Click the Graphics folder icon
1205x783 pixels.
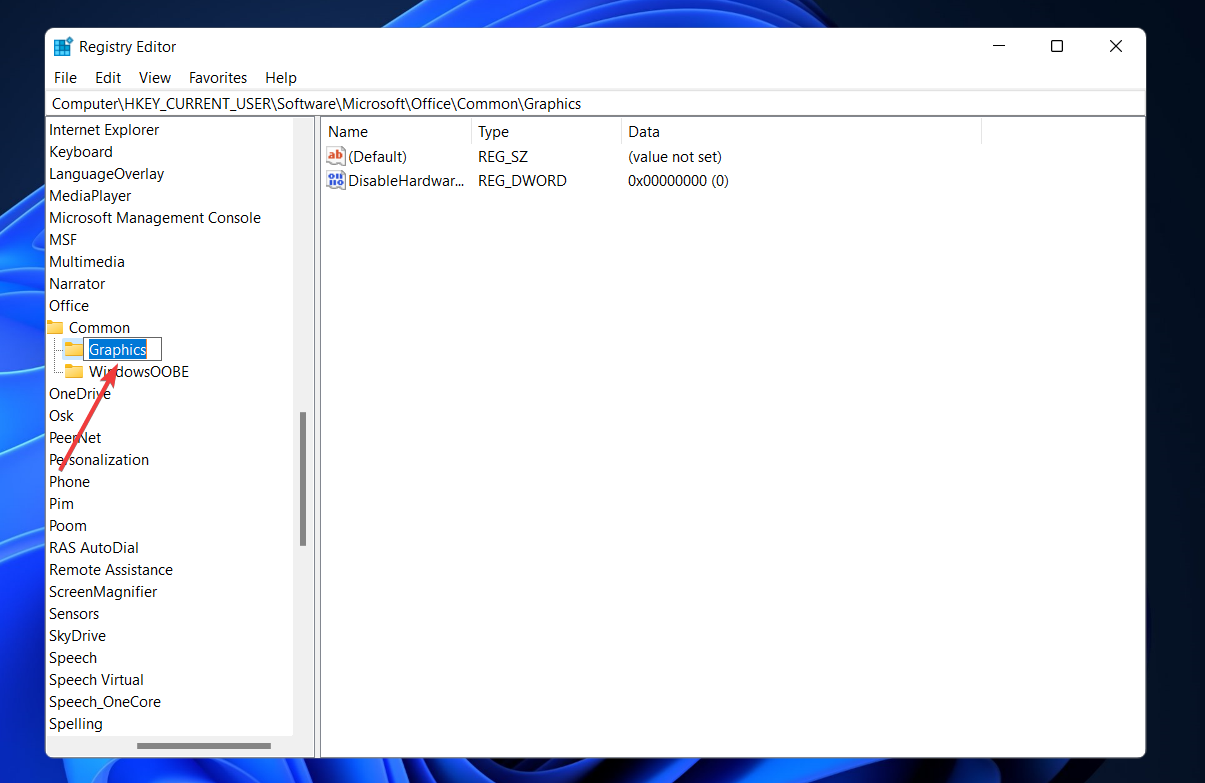[74, 349]
